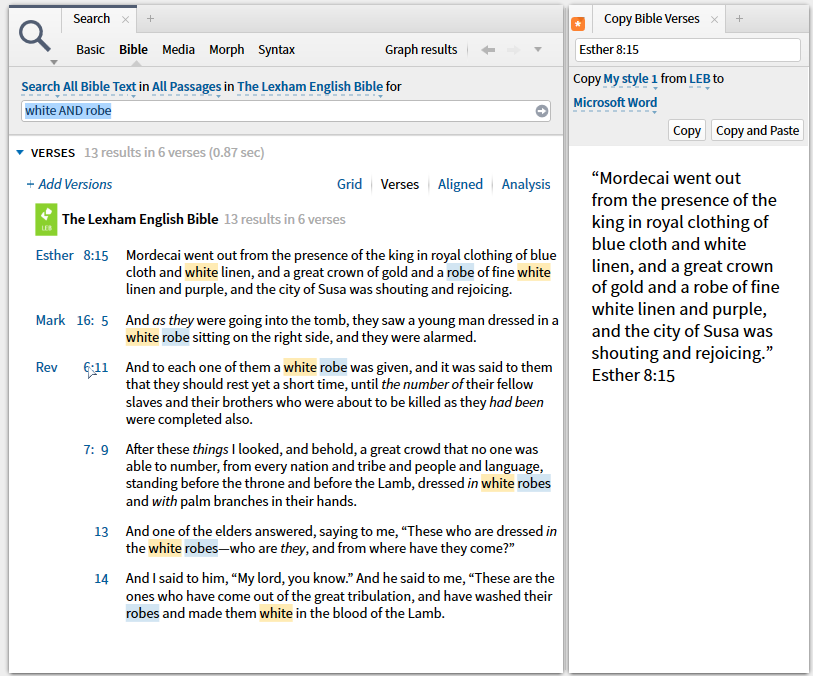Go forward with the right arrow icon
Image resolution: width=813 pixels, height=676 pixels.
[513, 50]
